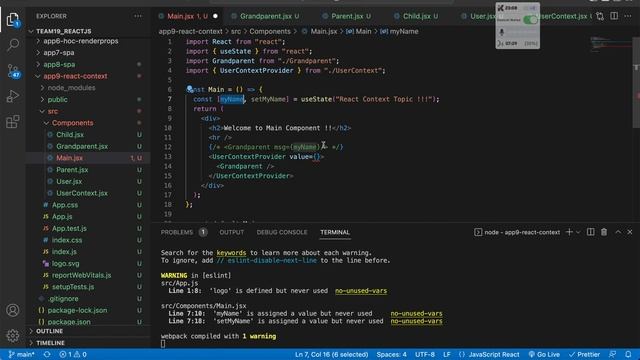Viewport: 640px width, 360px height.
Task: Click the sync changes icon in status bar
Action: 47,354
